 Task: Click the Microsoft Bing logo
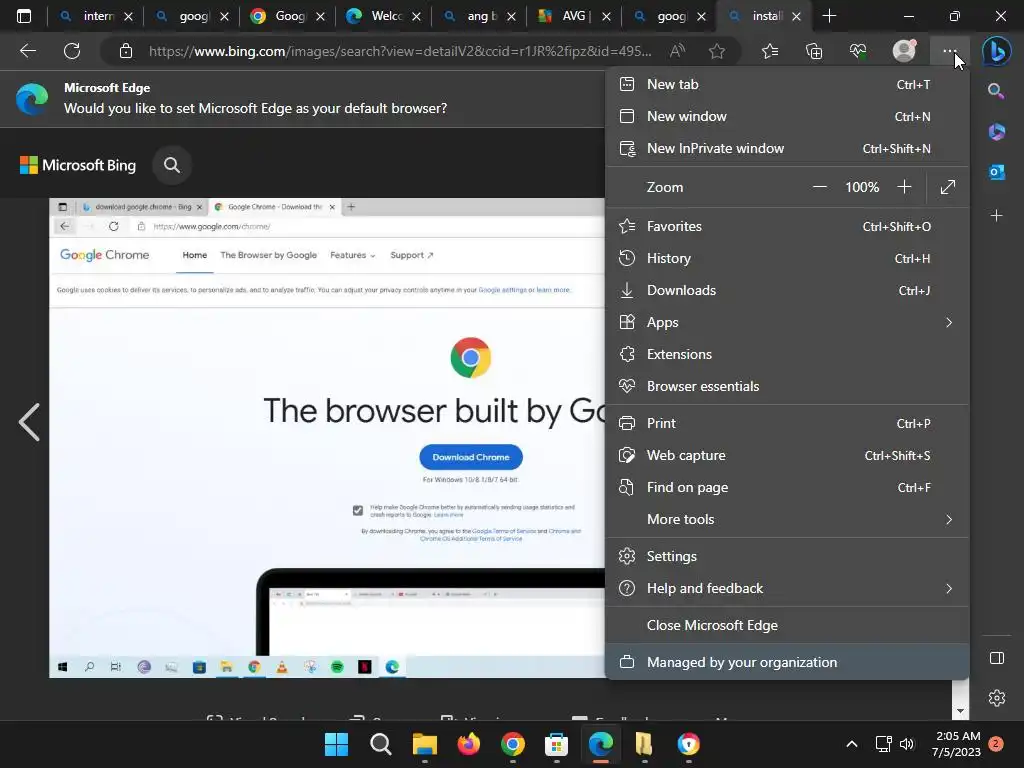78,165
